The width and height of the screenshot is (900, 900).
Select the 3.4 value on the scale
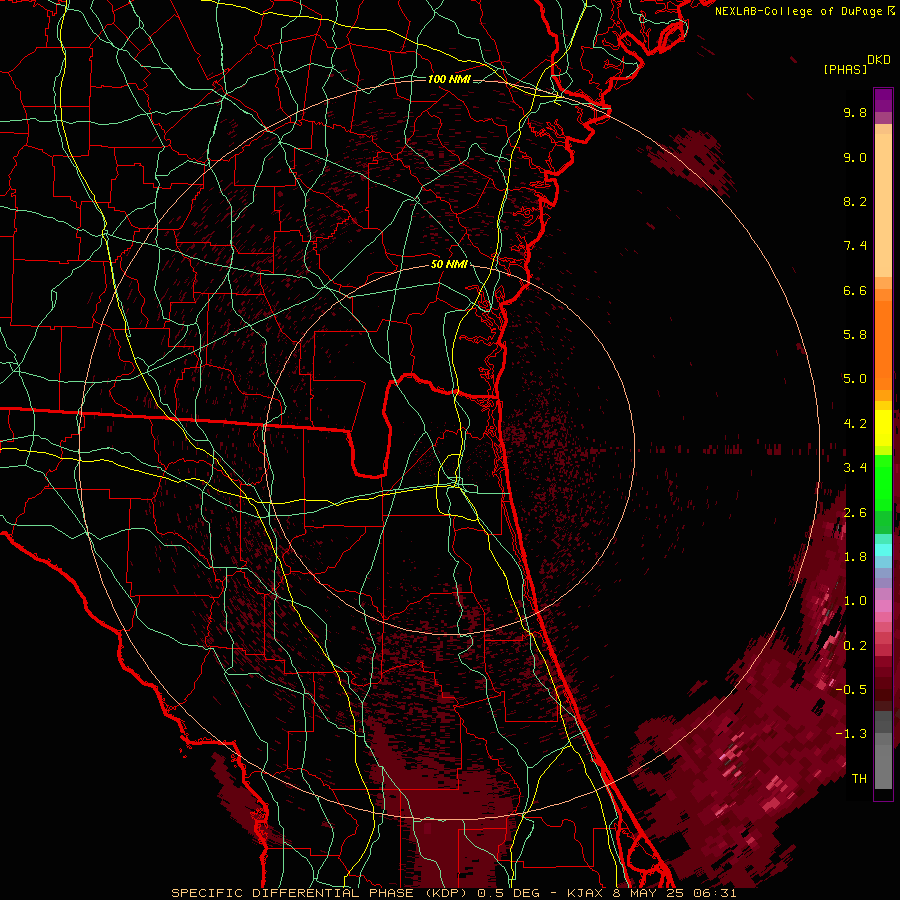point(855,468)
